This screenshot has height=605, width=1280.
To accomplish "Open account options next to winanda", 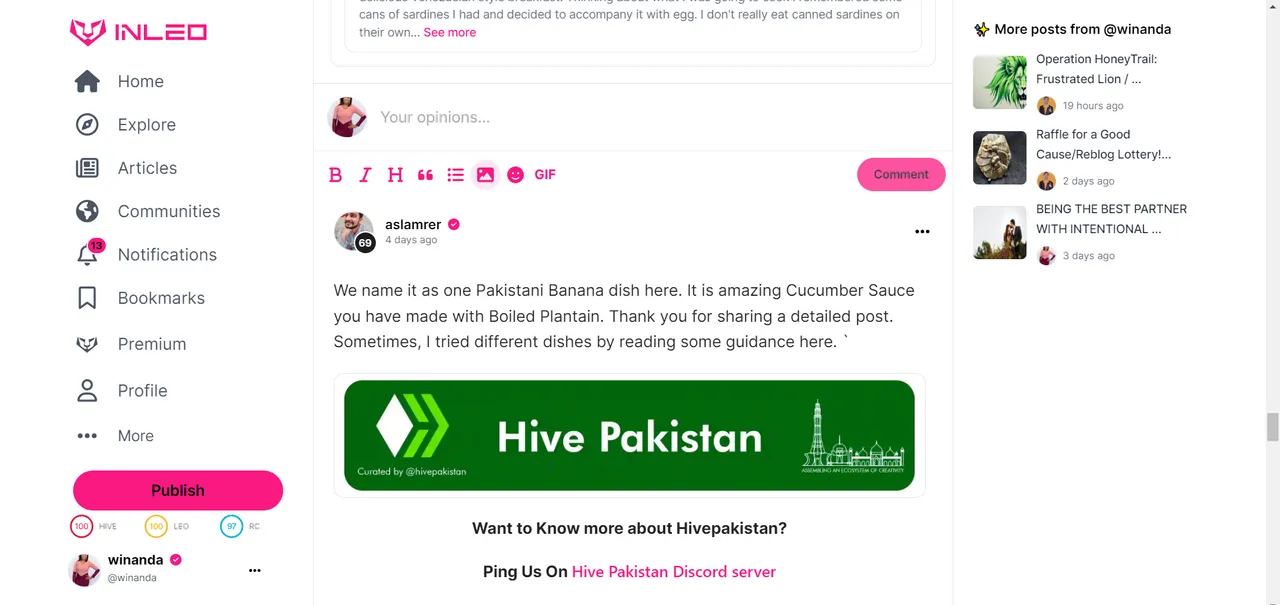I will click(x=254, y=570).
